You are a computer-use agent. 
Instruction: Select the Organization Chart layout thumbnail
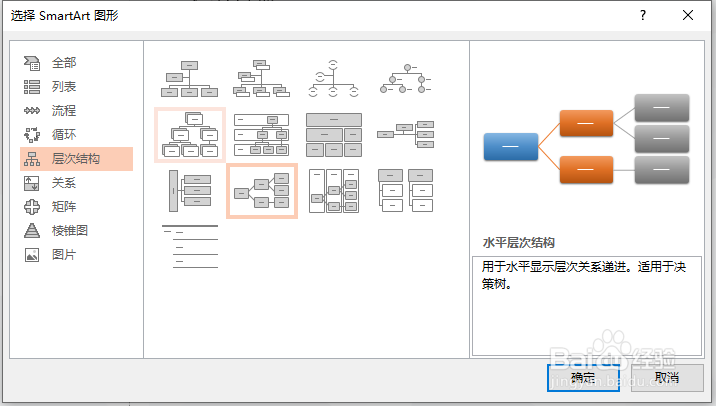[x=190, y=79]
